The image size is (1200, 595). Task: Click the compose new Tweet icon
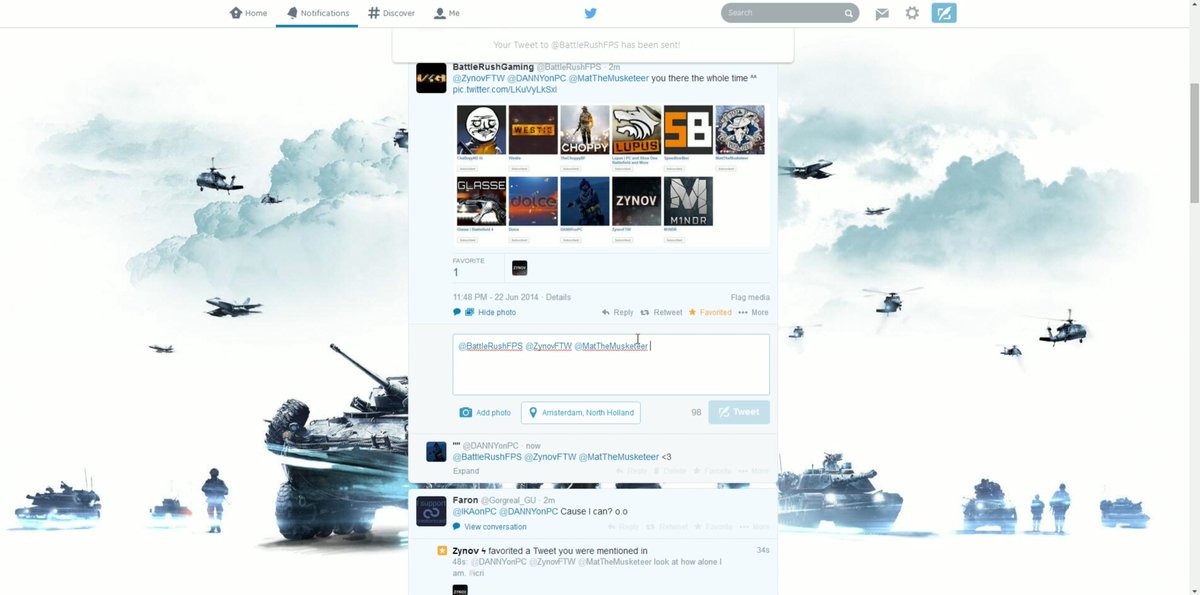pyautogui.click(x=943, y=13)
